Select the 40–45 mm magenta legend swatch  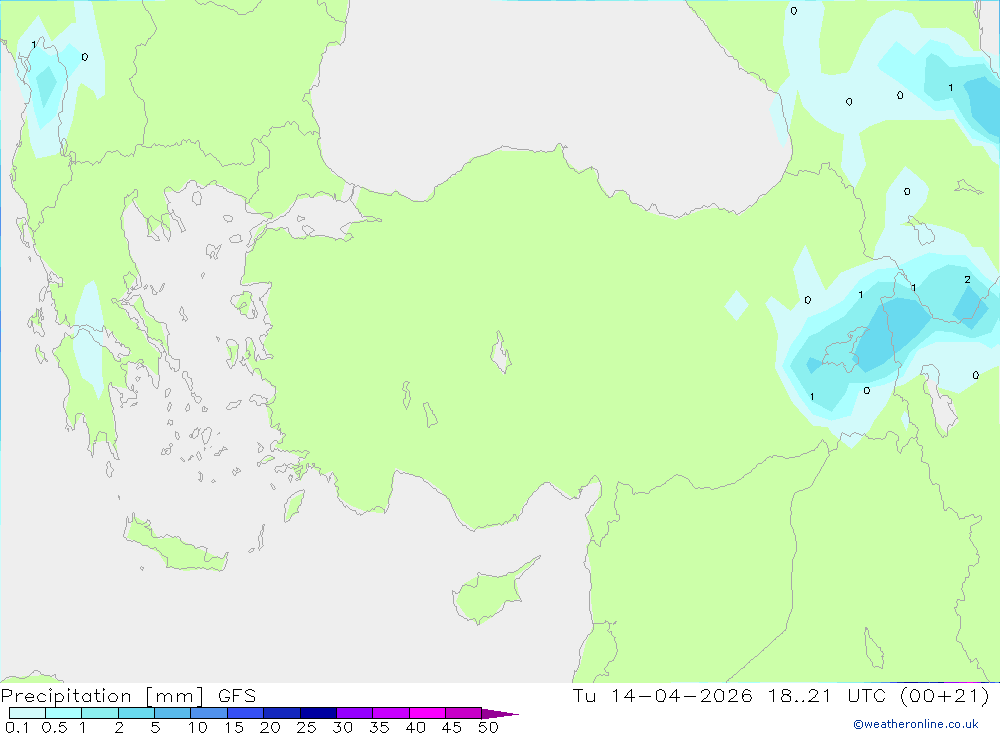[x=427, y=713]
